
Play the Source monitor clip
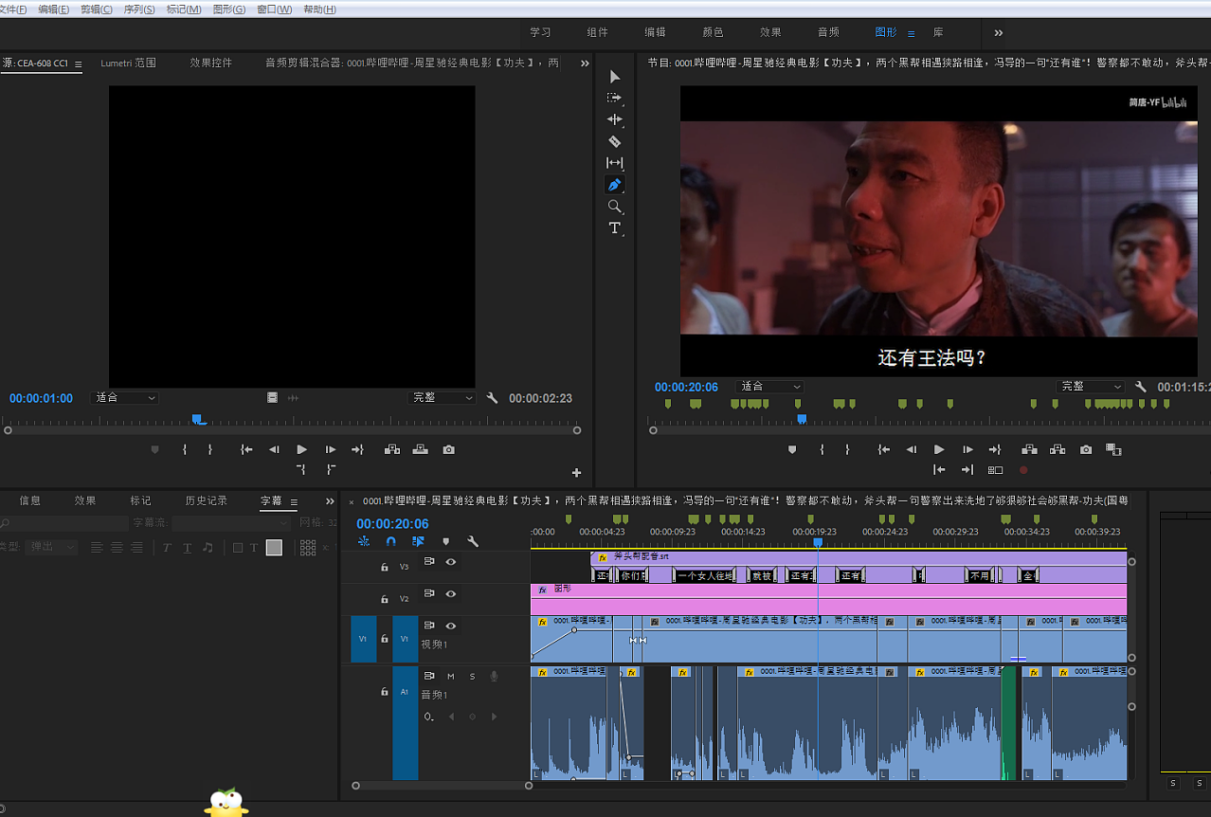coord(302,450)
